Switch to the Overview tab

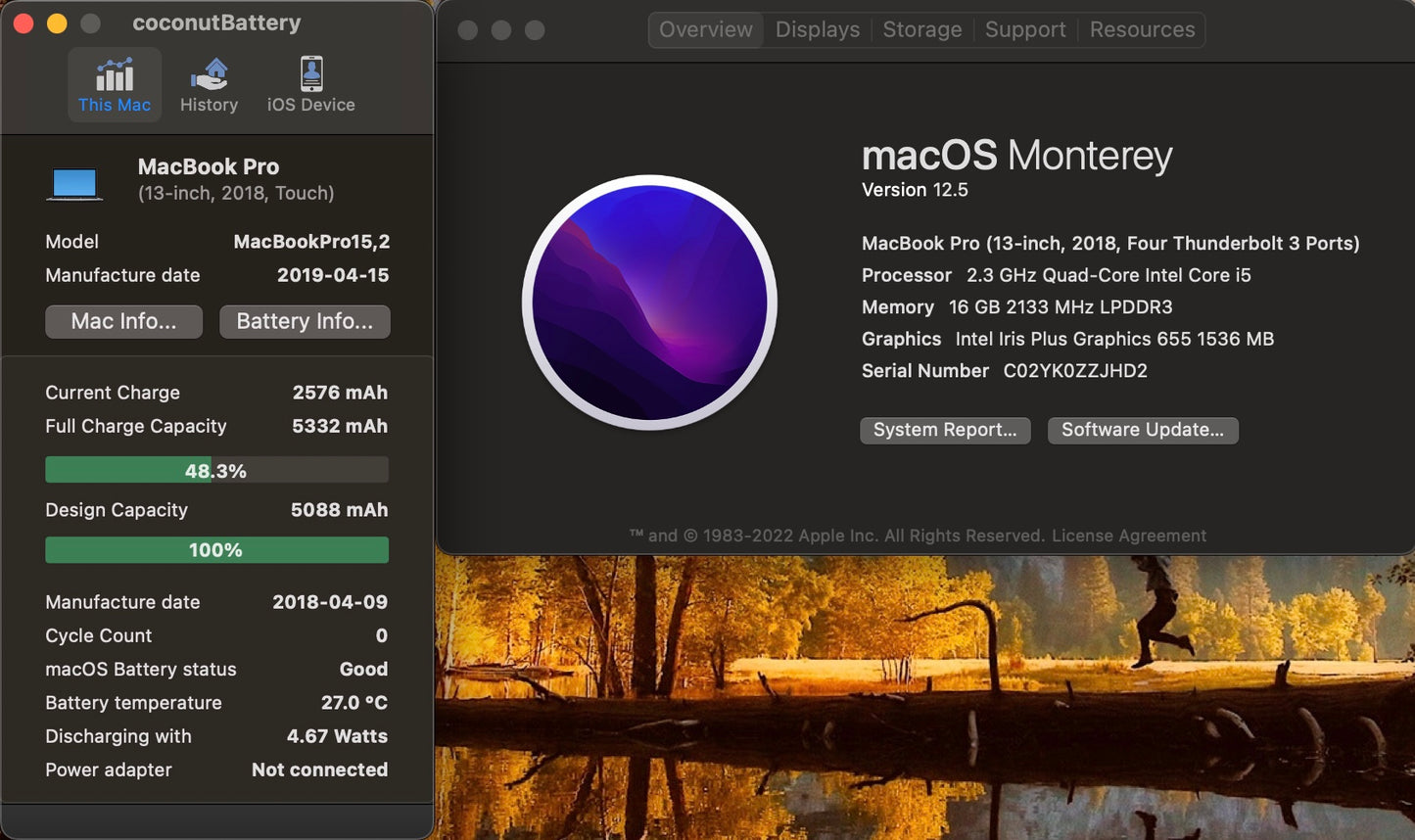(x=705, y=30)
